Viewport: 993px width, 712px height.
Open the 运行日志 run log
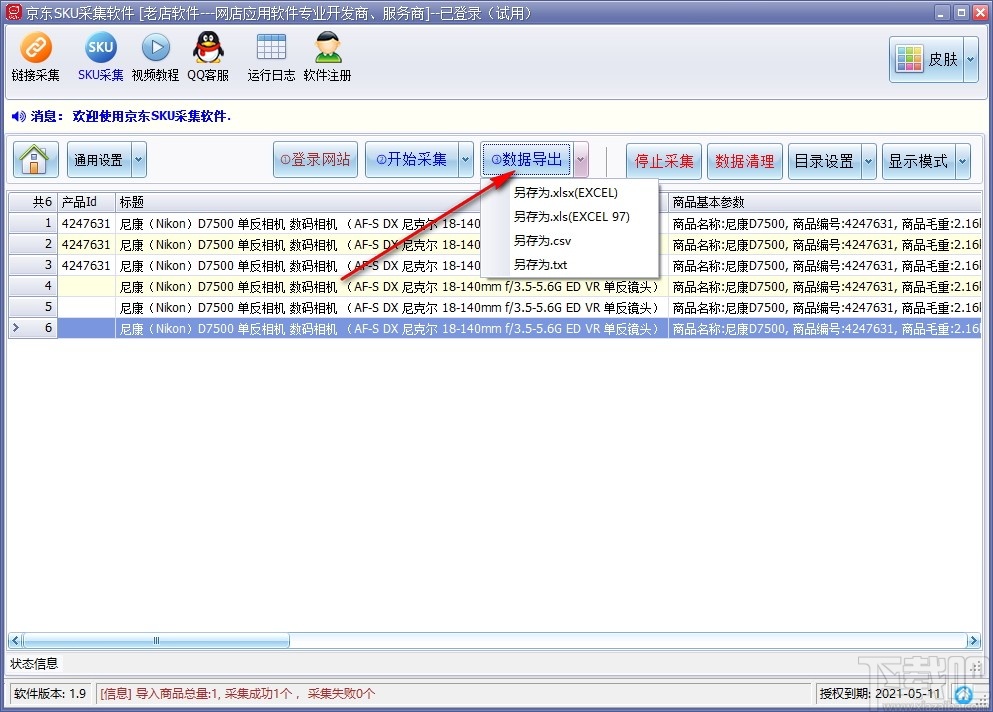click(x=271, y=57)
